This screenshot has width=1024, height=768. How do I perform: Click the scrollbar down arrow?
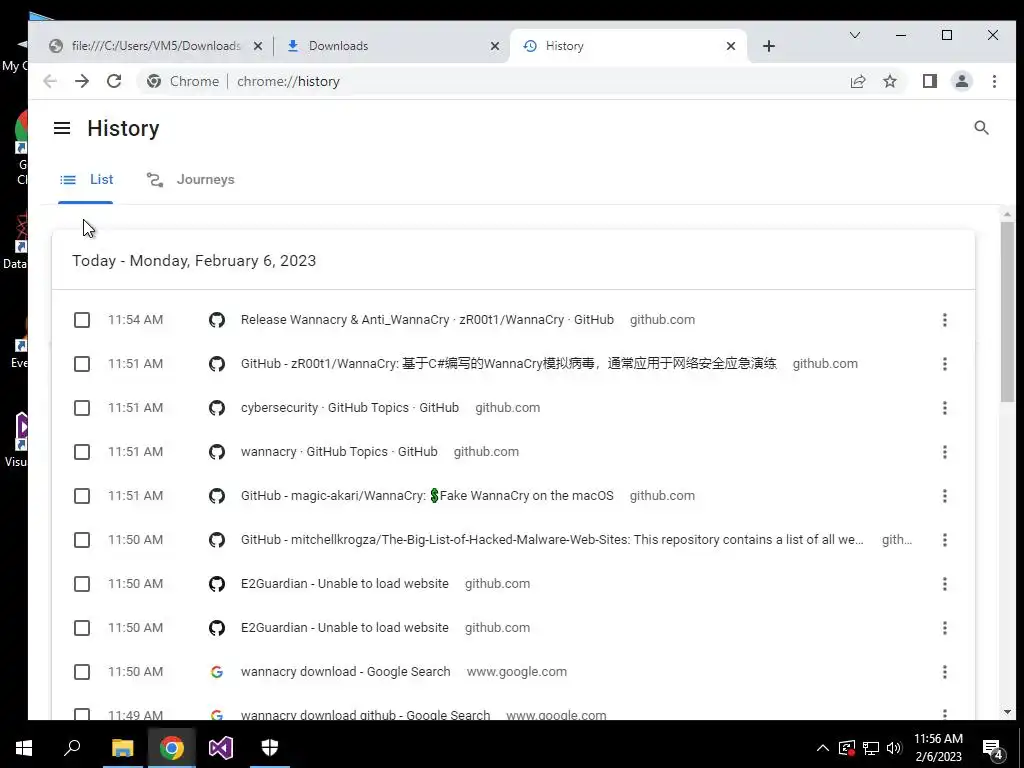coord(1007,712)
